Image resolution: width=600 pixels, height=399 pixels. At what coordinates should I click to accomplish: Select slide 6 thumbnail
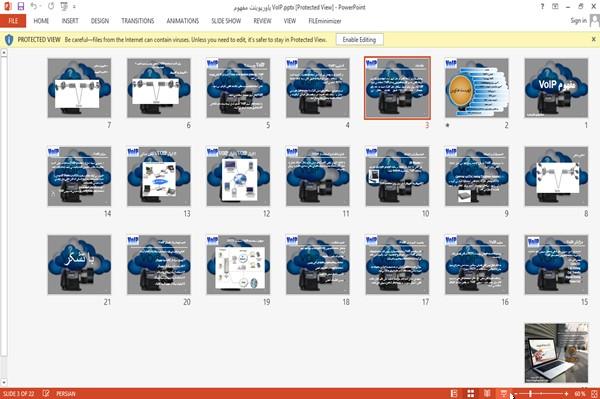coord(159,88)
